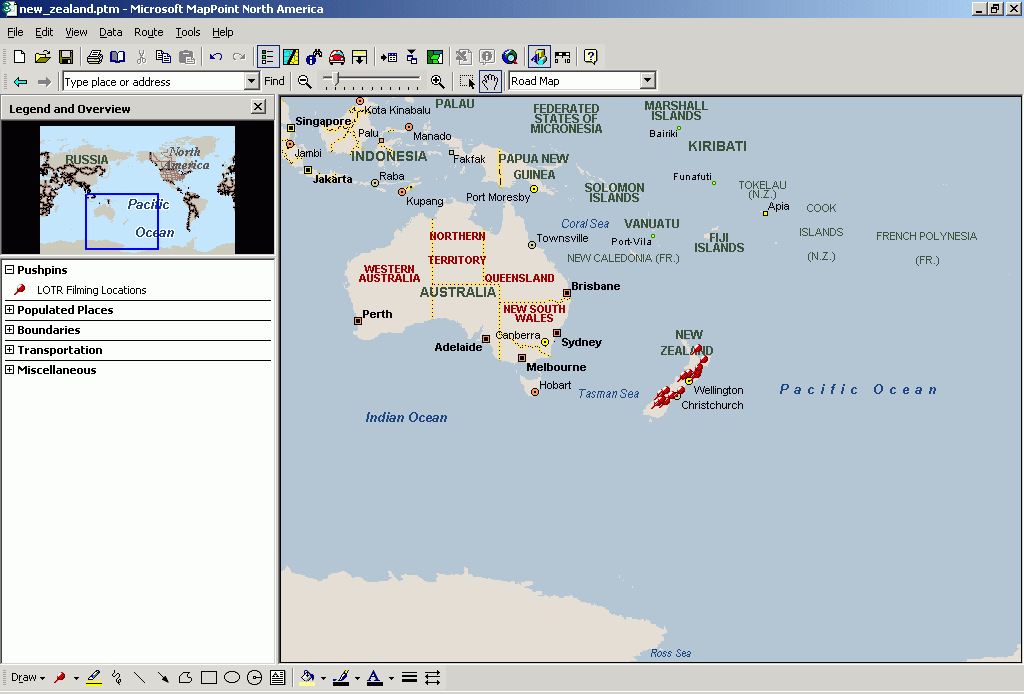Expand the Populated Places legend section
1024x694 pixels.
(x=10, y=310)
